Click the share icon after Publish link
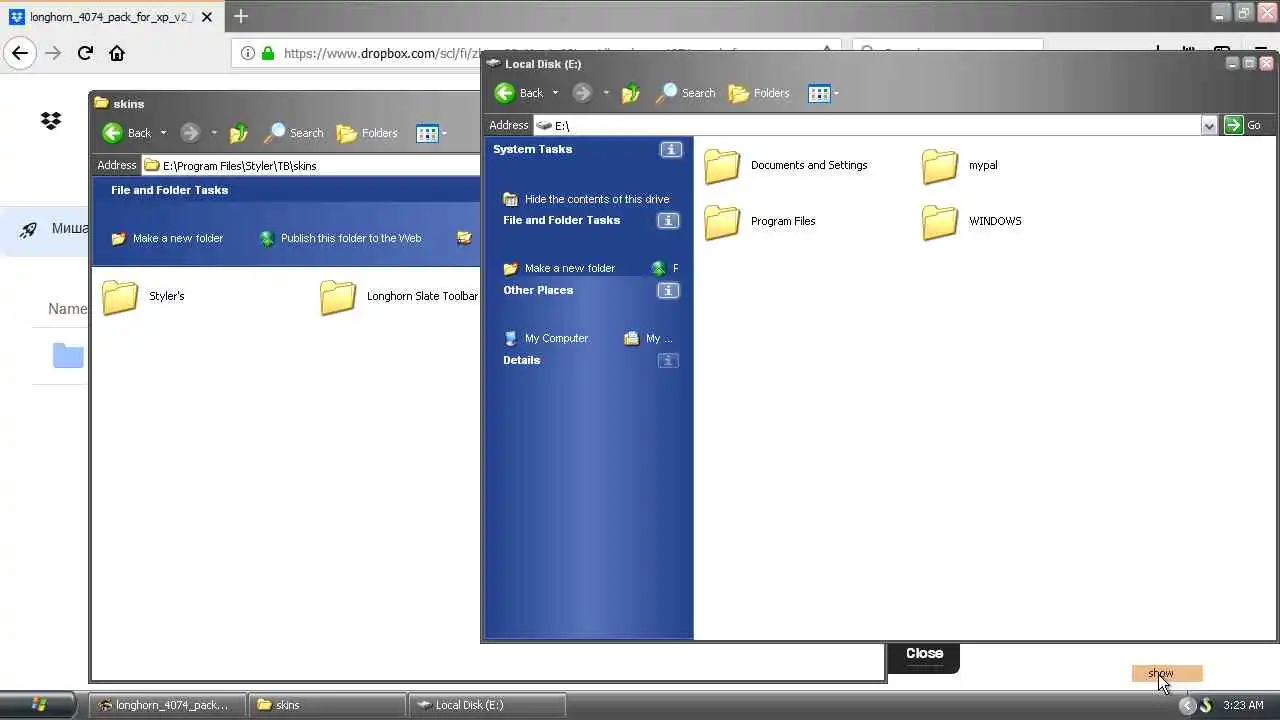 coord(464,238)
